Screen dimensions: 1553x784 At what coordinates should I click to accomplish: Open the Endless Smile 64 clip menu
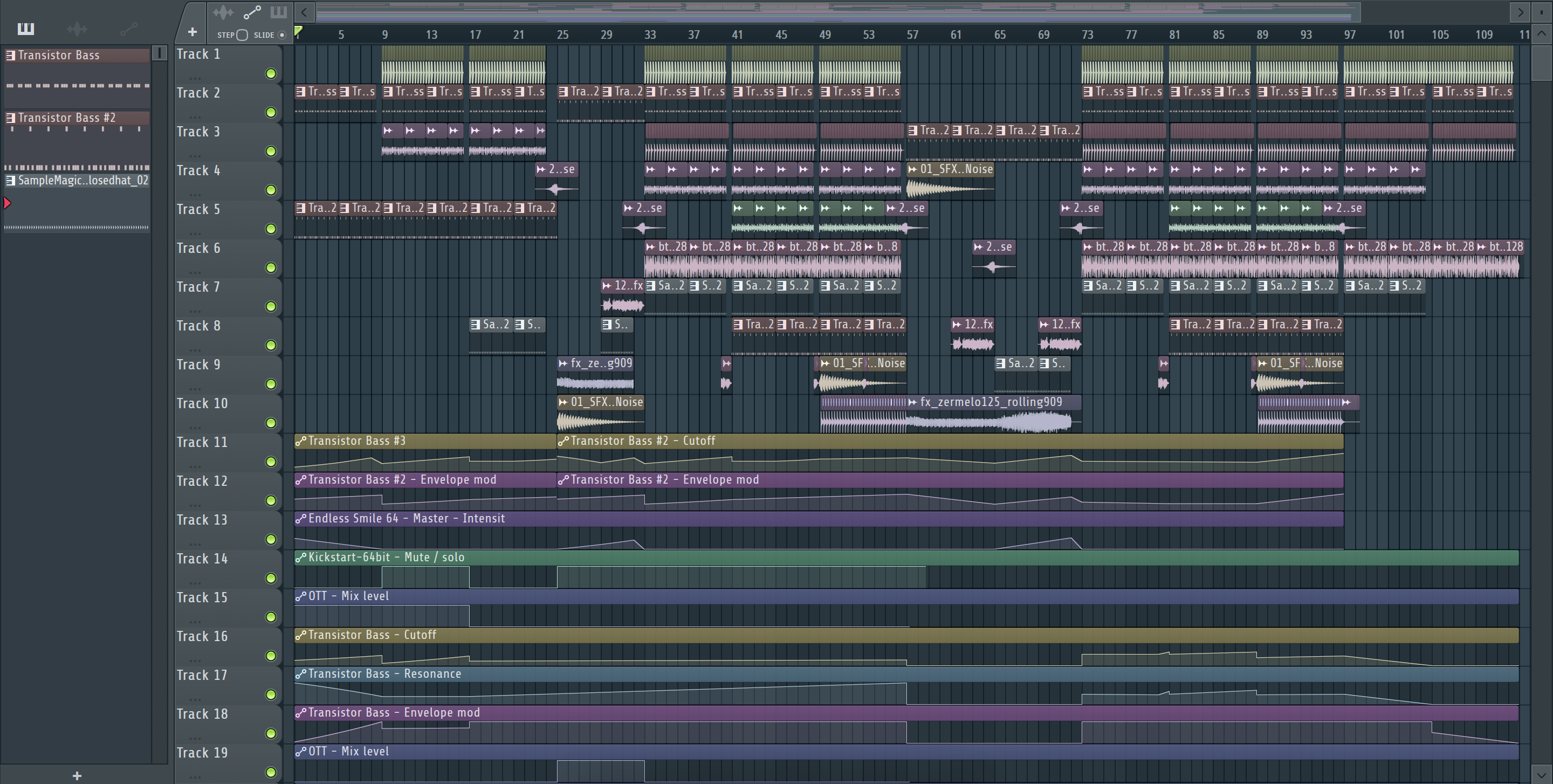300,519
